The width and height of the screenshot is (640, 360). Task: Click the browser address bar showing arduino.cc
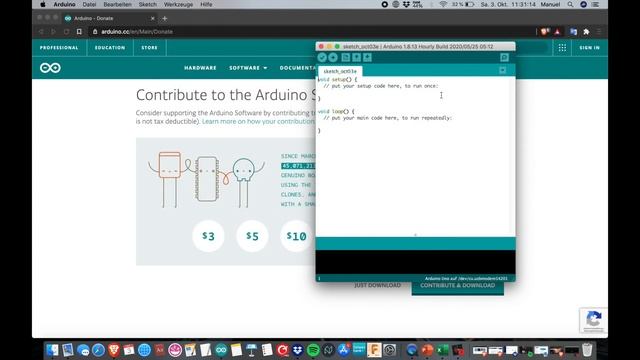click(x=310, y=31)
